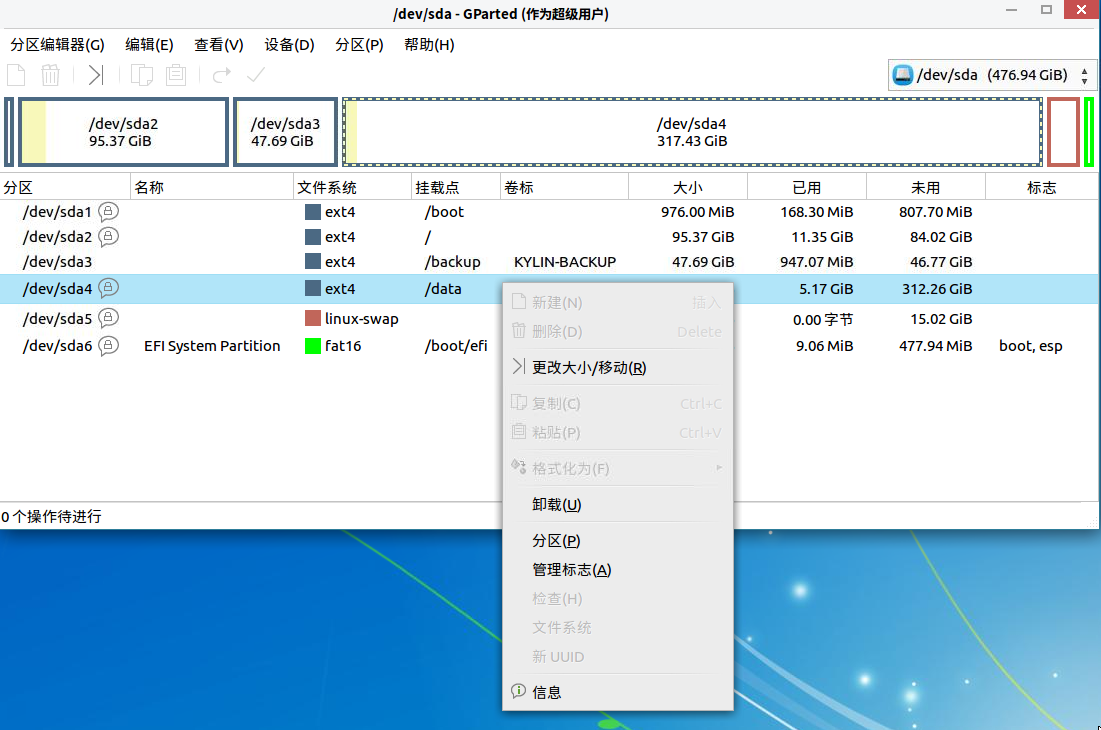This screenshot has width=1101, height=730.
Task: Click the fat16 green color swatch
Action: coord(312,346)
